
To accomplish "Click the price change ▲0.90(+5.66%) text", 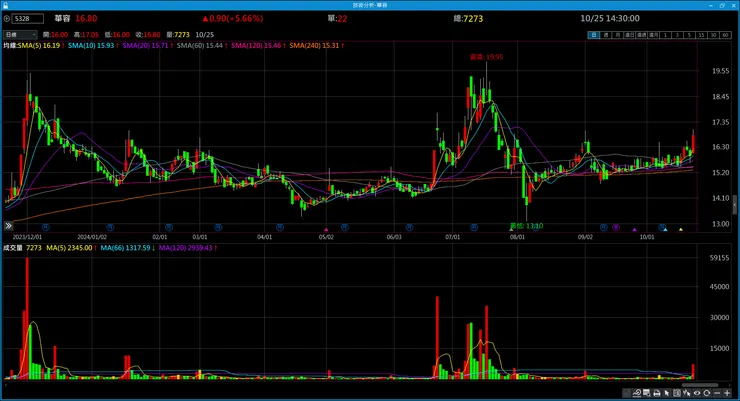I will tap(232, 19).
